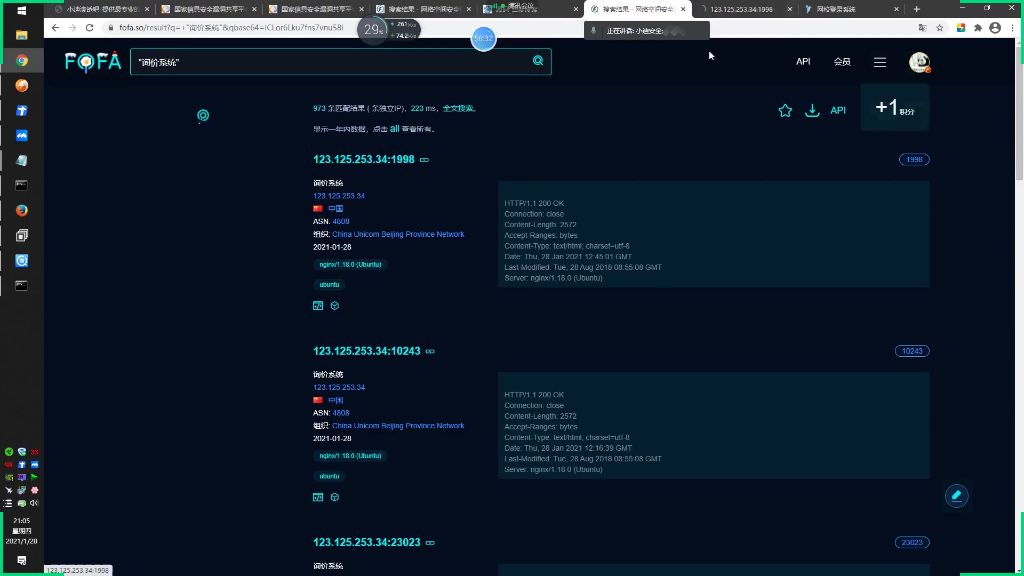Click IP 123.125.253.34 under 10243 result

(x=338, y=387)
